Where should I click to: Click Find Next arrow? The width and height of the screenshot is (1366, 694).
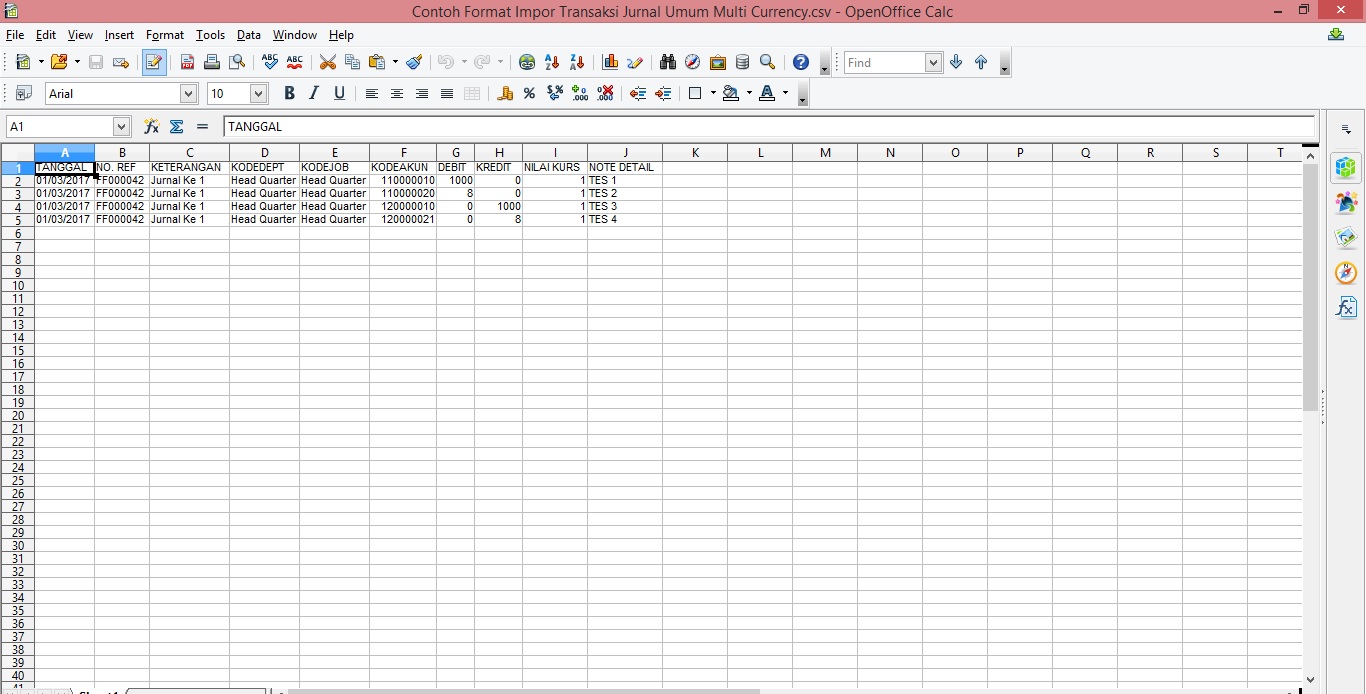click(956, 62)
